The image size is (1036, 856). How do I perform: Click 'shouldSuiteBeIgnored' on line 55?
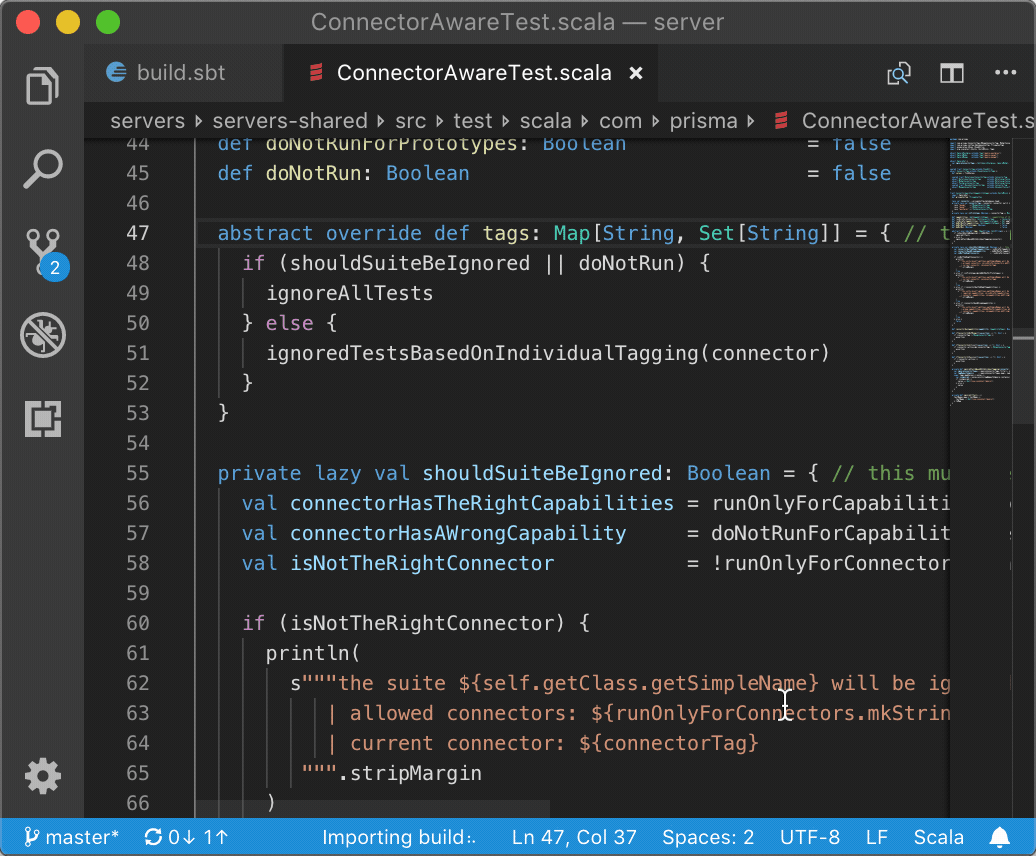tap(542, 473)
